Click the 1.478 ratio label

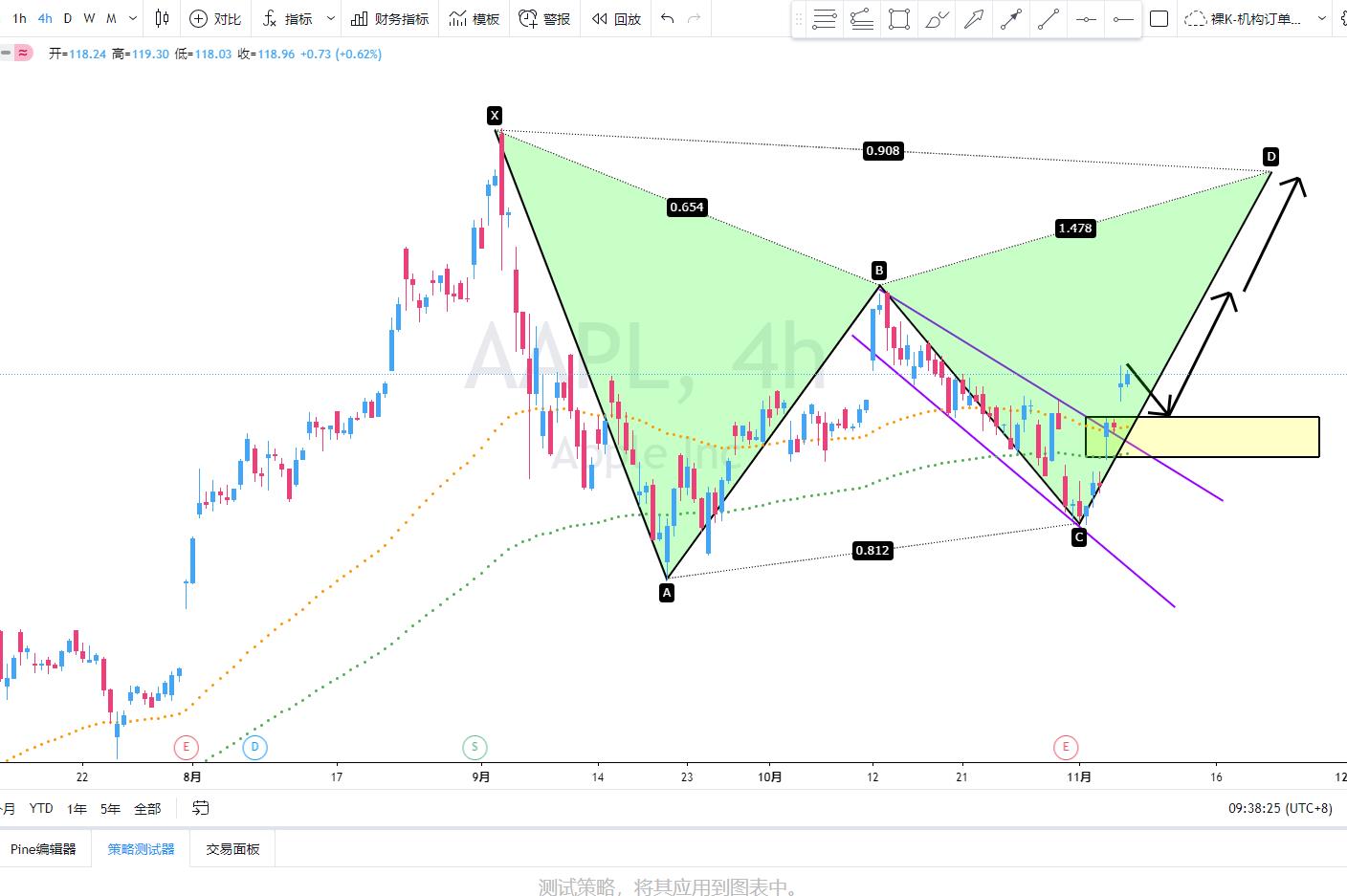[x=1075, y=228]
